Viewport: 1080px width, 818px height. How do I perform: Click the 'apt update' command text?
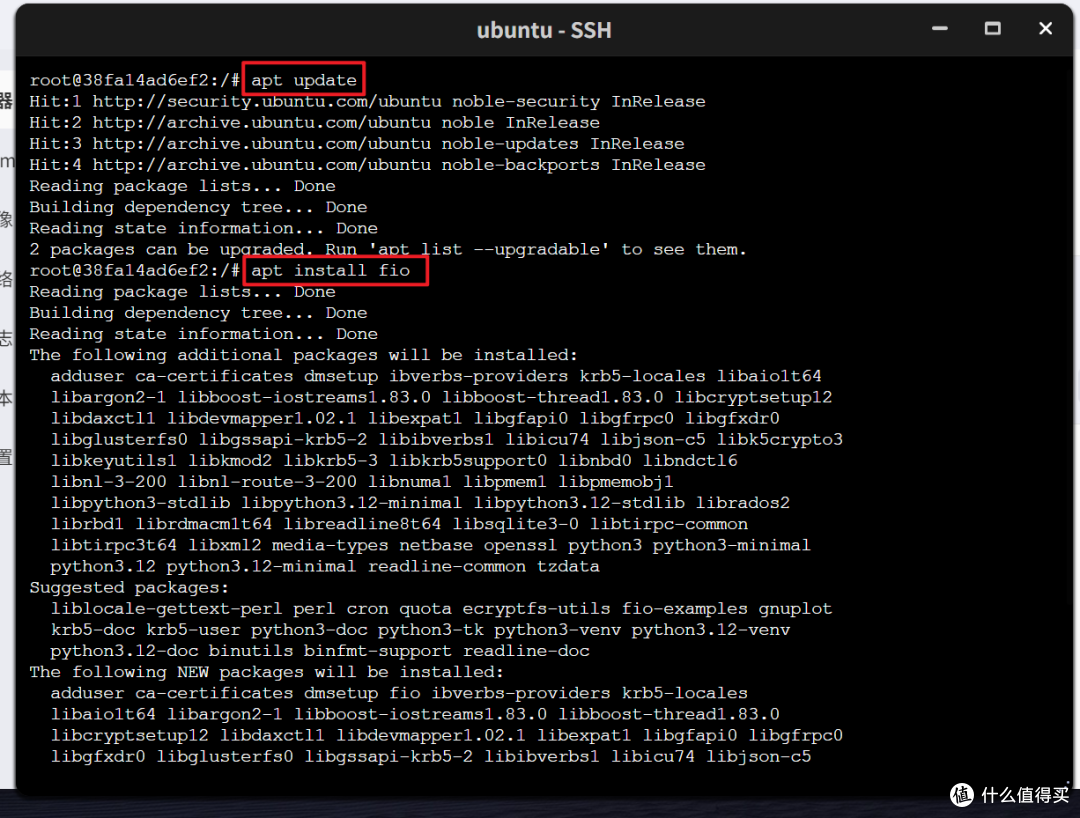(x=304, y=80)
